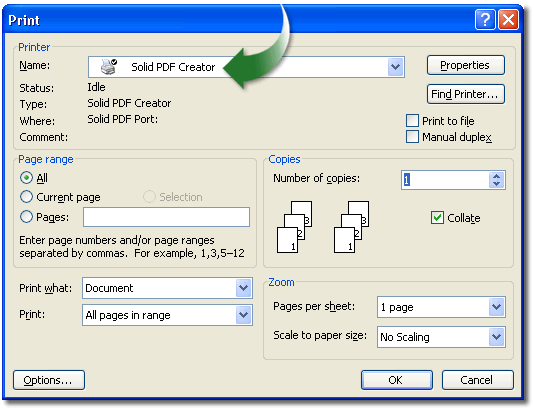Click in the Pages range text field
The image size is (534, 409).
tap(166, 217)
